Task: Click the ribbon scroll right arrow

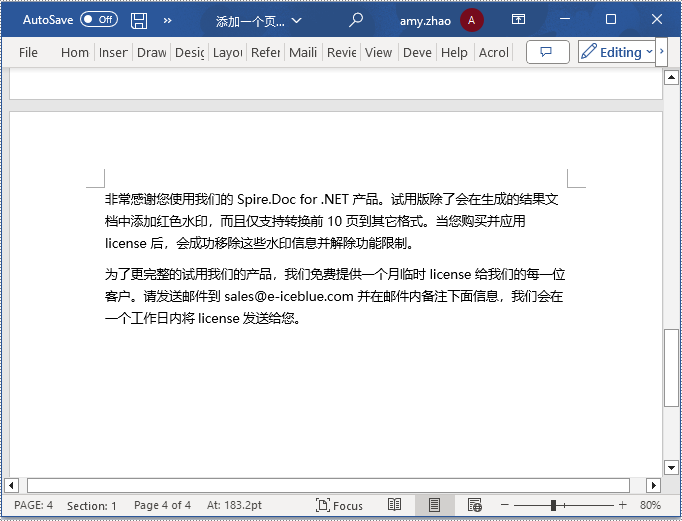Action: click(x=661, y=52)
